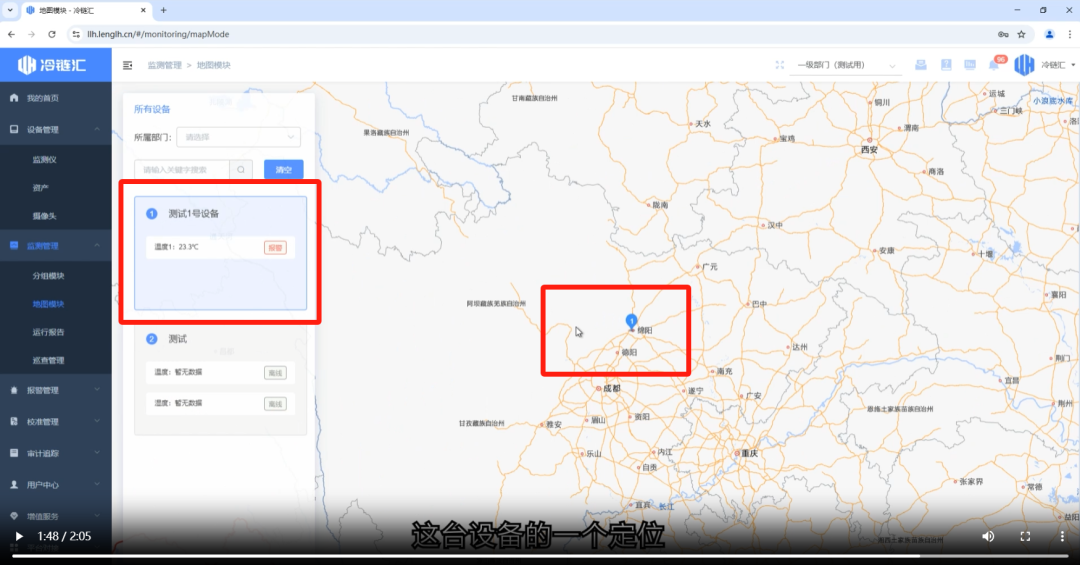
Task: Open the data screen chart icon in header
Action: click(x=969, y=65)
